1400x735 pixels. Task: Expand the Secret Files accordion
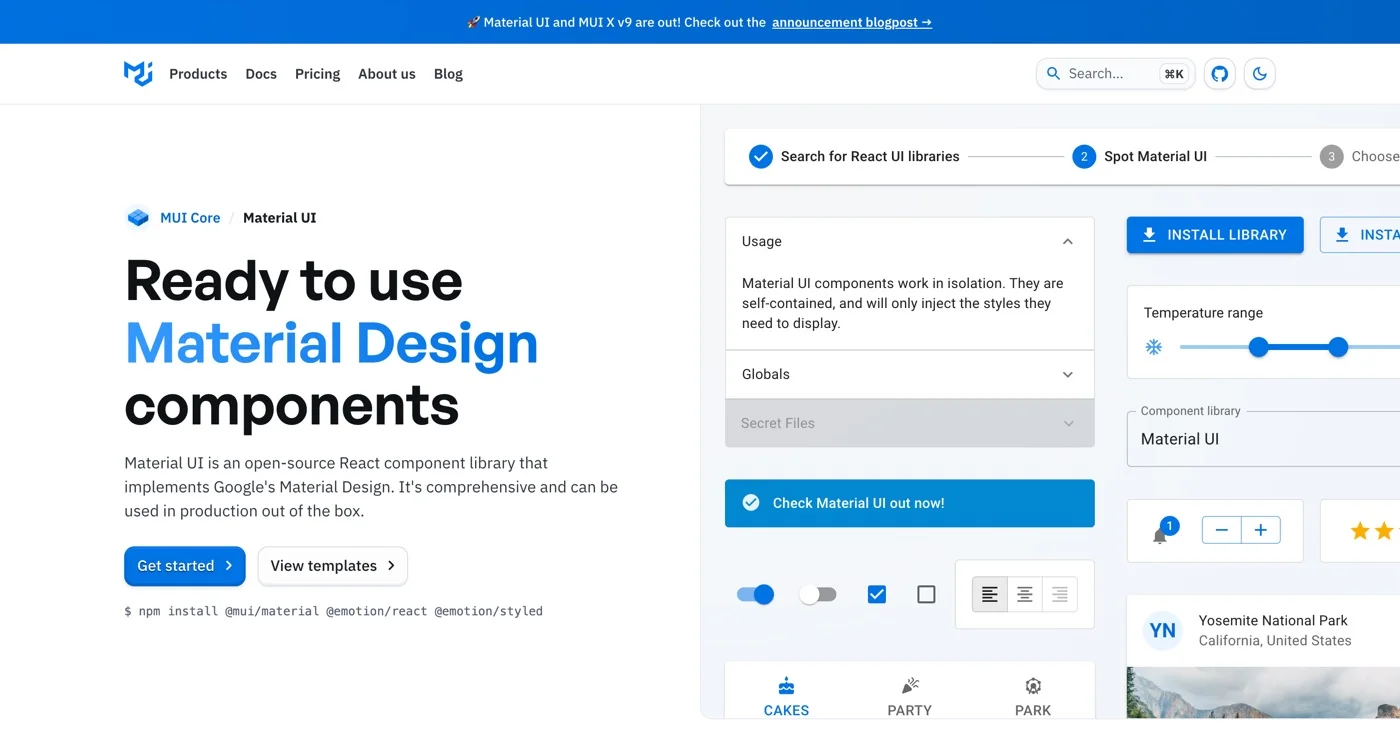coord(909,423)
